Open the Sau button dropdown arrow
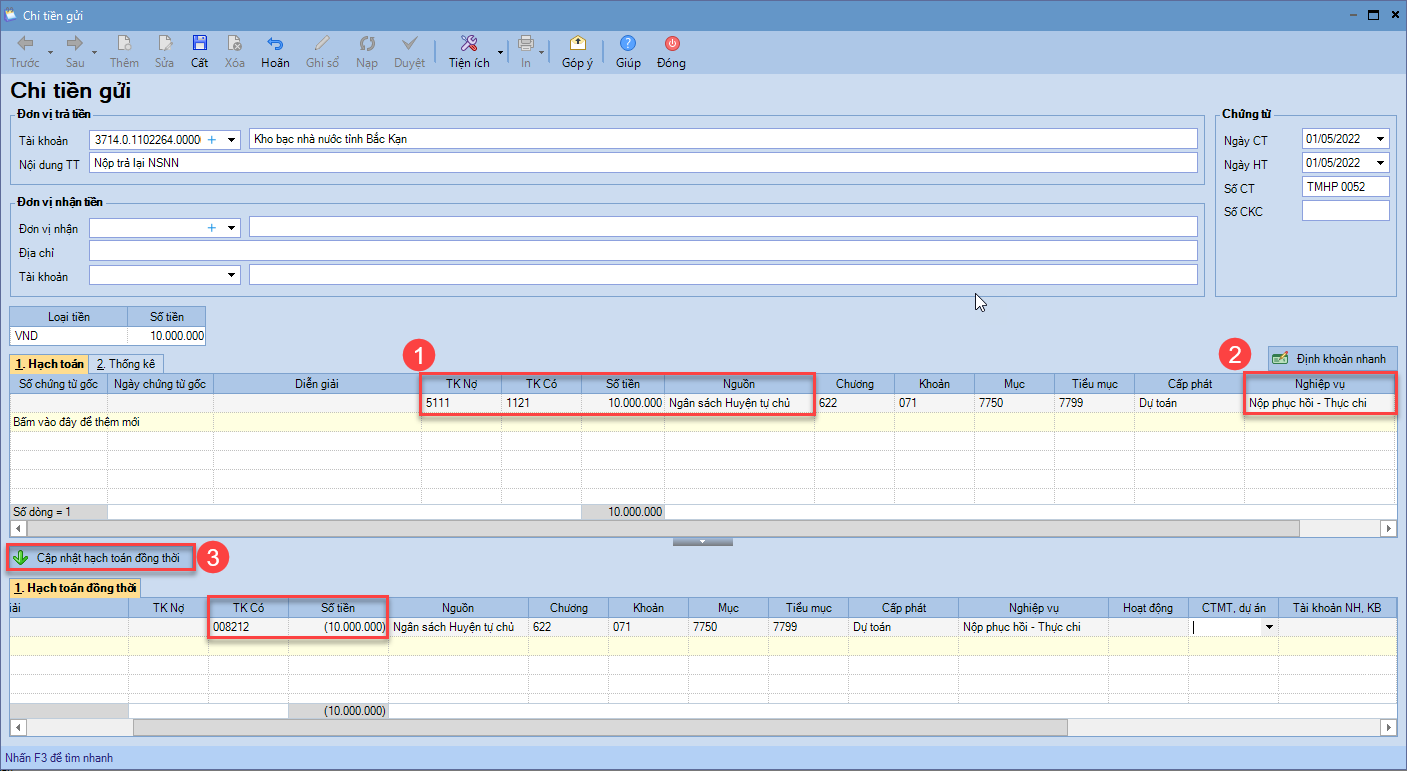1407x771 pixels. point(95,51)
